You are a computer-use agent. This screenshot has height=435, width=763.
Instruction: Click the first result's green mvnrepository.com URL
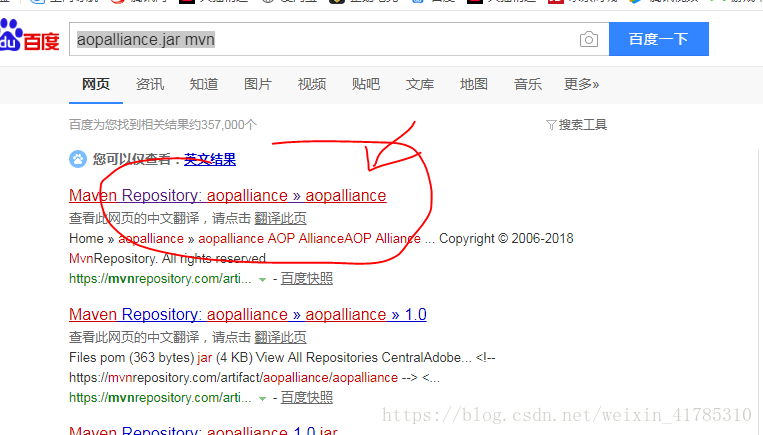click(160, 278)
